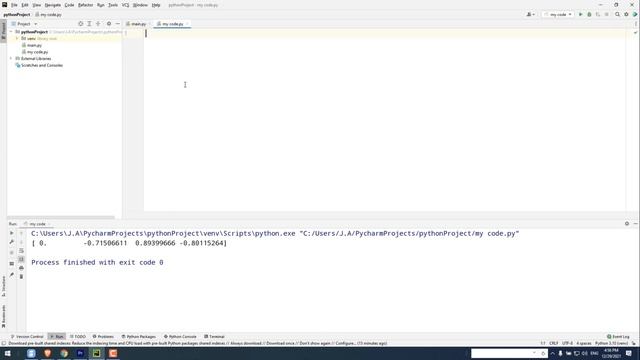640x360 pixels.
Task: Click the JetBrains Toolbox-style icon at far top right
Action: pos(635,14)
